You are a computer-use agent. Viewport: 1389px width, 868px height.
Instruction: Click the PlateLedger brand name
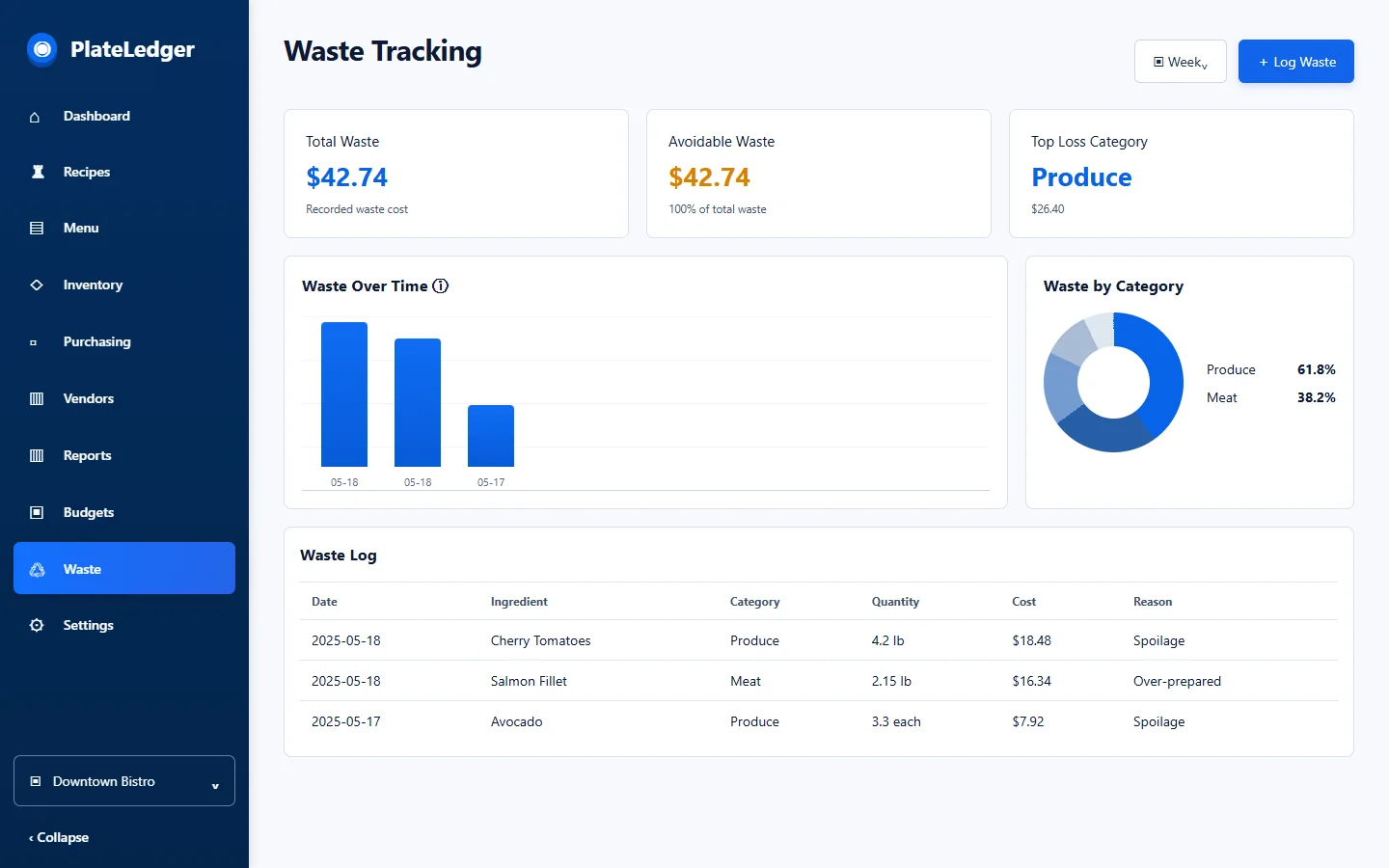coord(132,49)
